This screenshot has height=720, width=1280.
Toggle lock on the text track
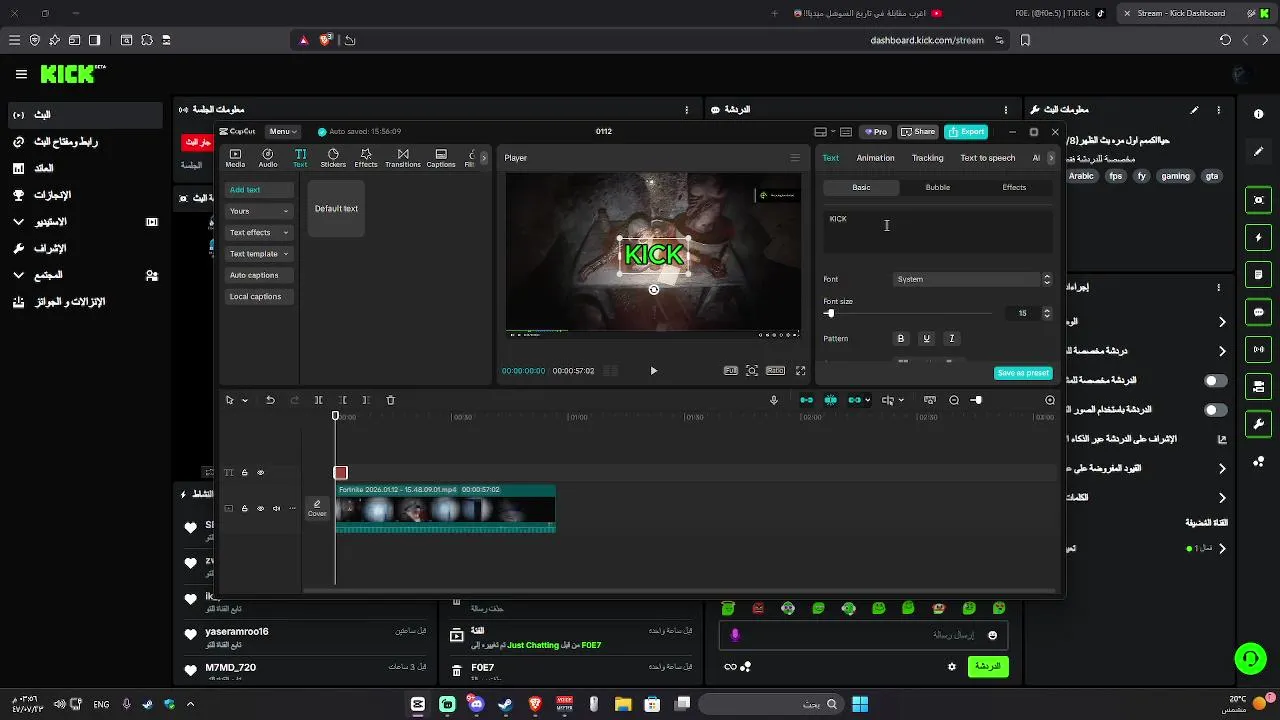pos(245,473)
